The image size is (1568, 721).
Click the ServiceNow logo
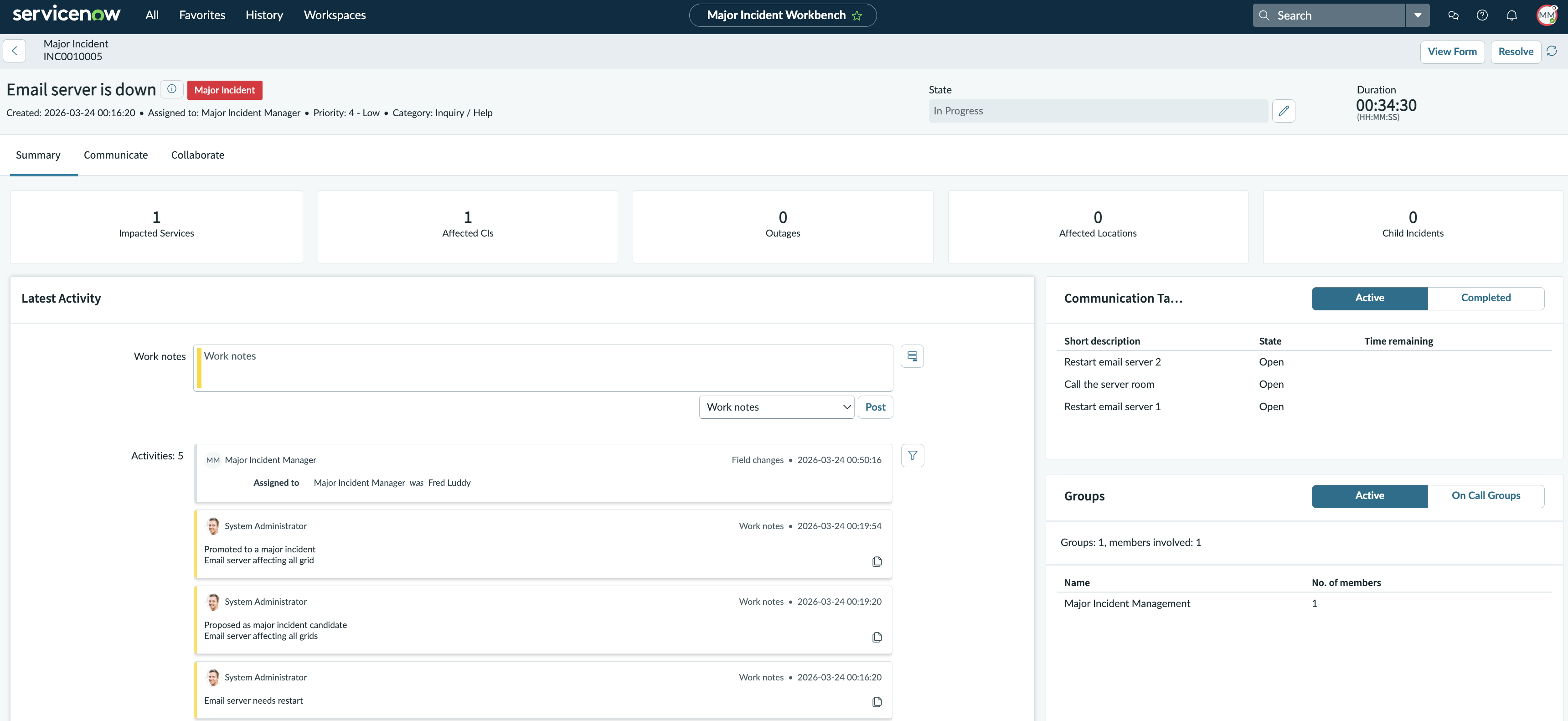pos(67,14)
